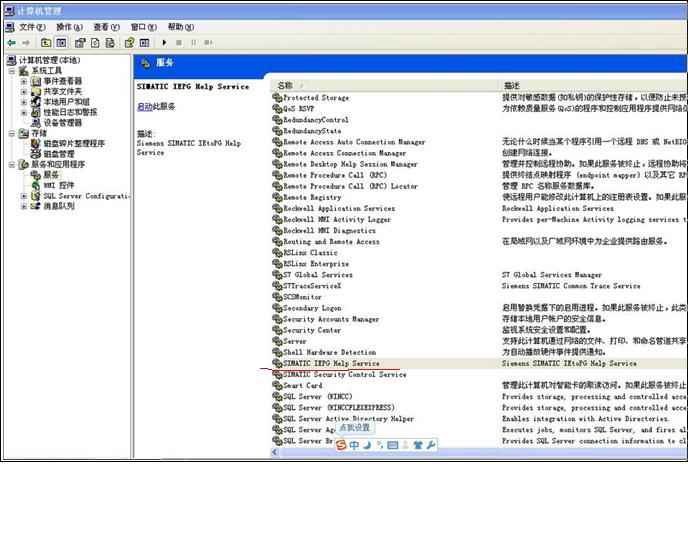Toggle the Show/Hide Console Tree toolbar icon

(61, 43)
